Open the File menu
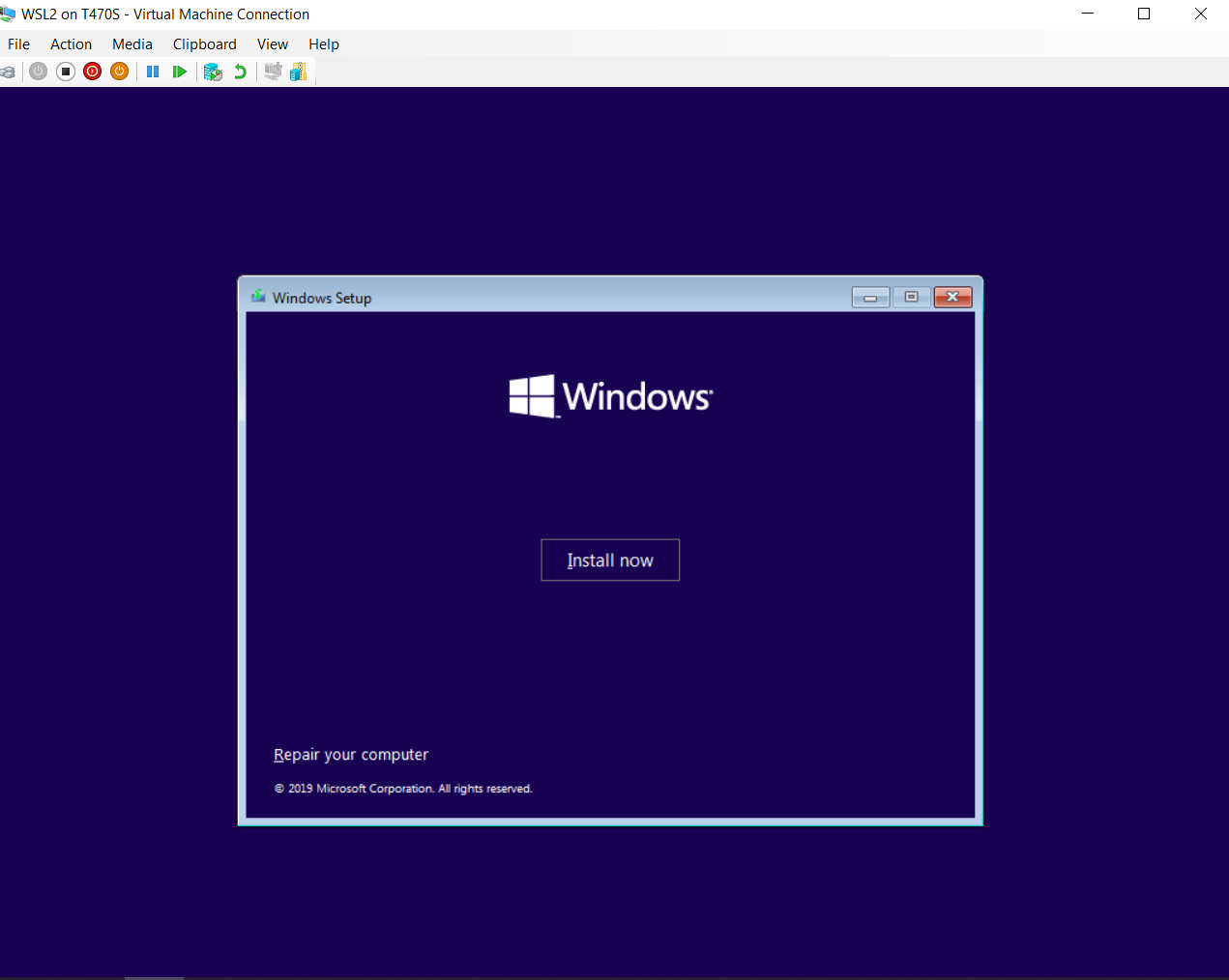Screen dimensions: 1229x980 [18, 44]
